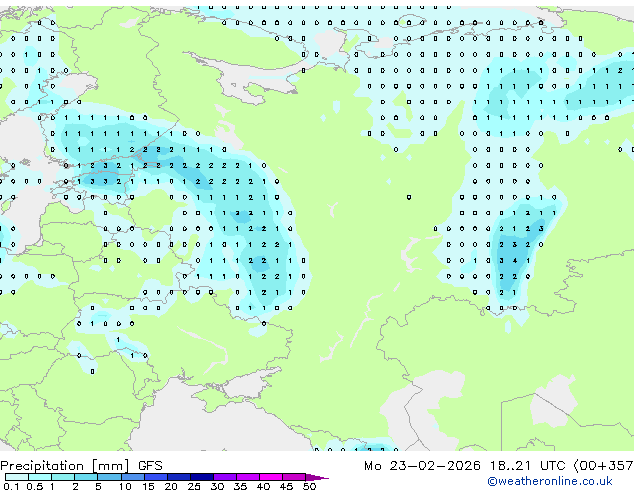Click the '(00+357' forecast offset text
Screen dimensions: 634x490
tap(603, 466)
